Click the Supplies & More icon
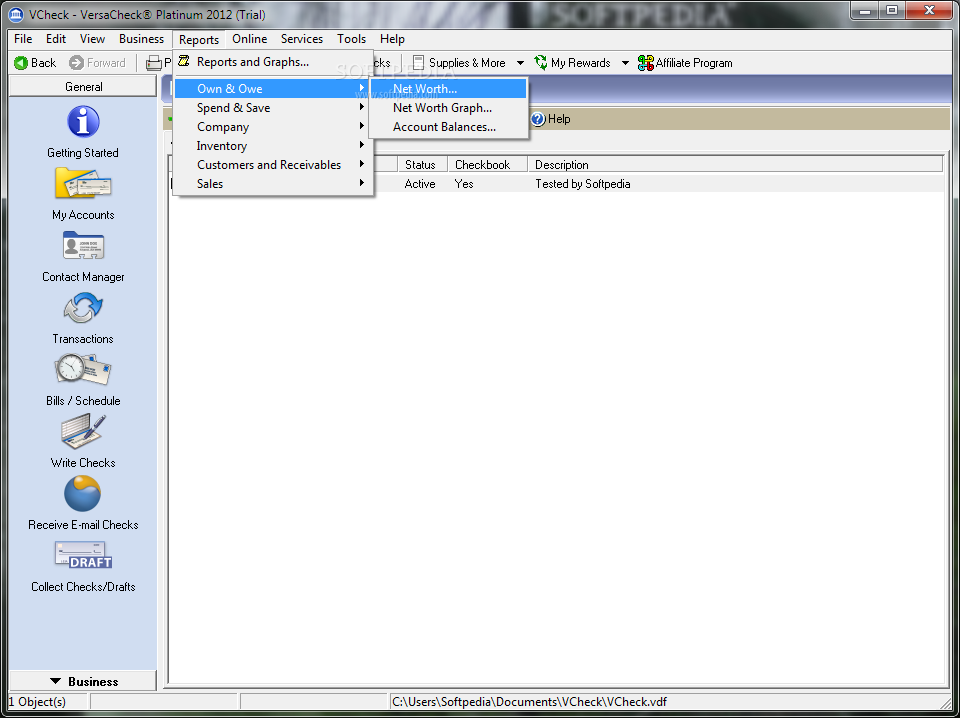Viewport: 960px width, 718px height. click(419, 62)
